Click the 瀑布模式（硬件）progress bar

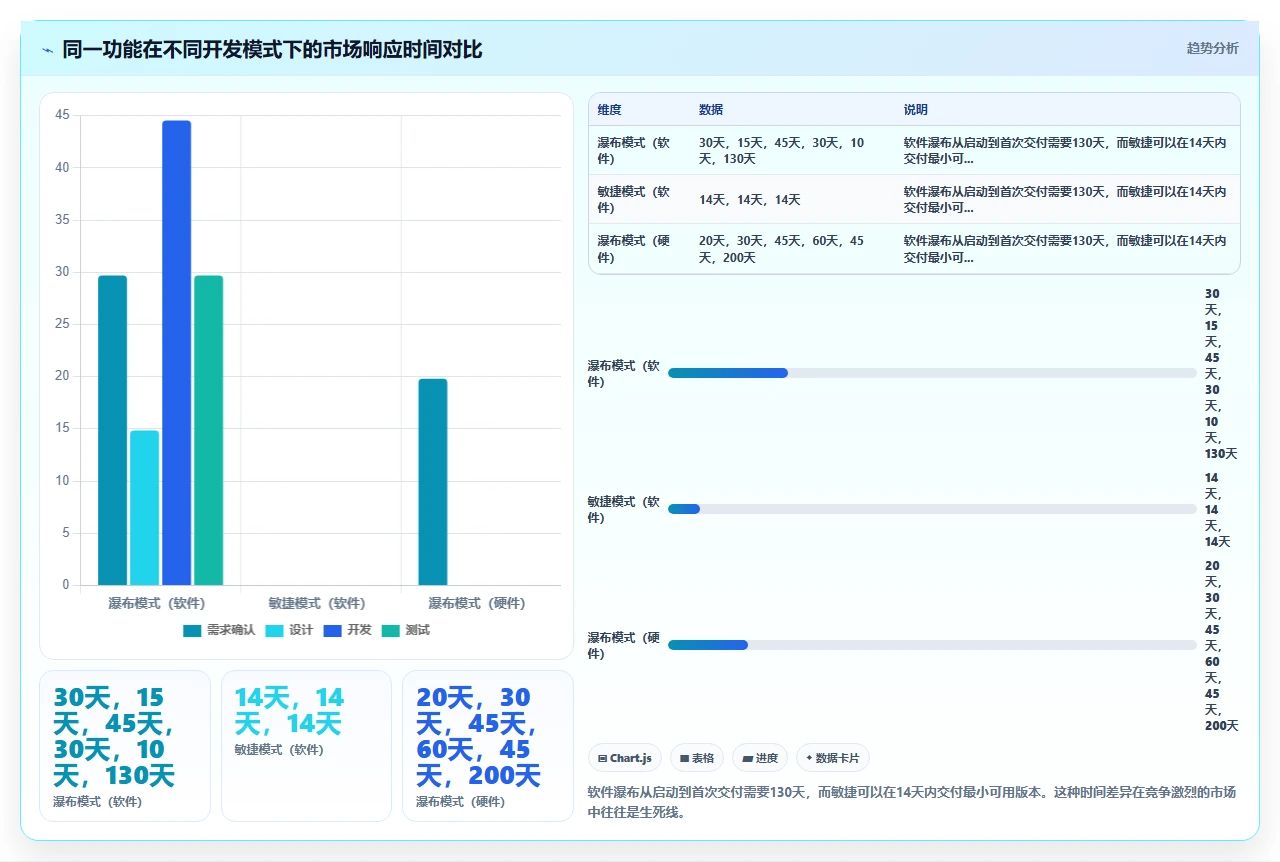932,645
